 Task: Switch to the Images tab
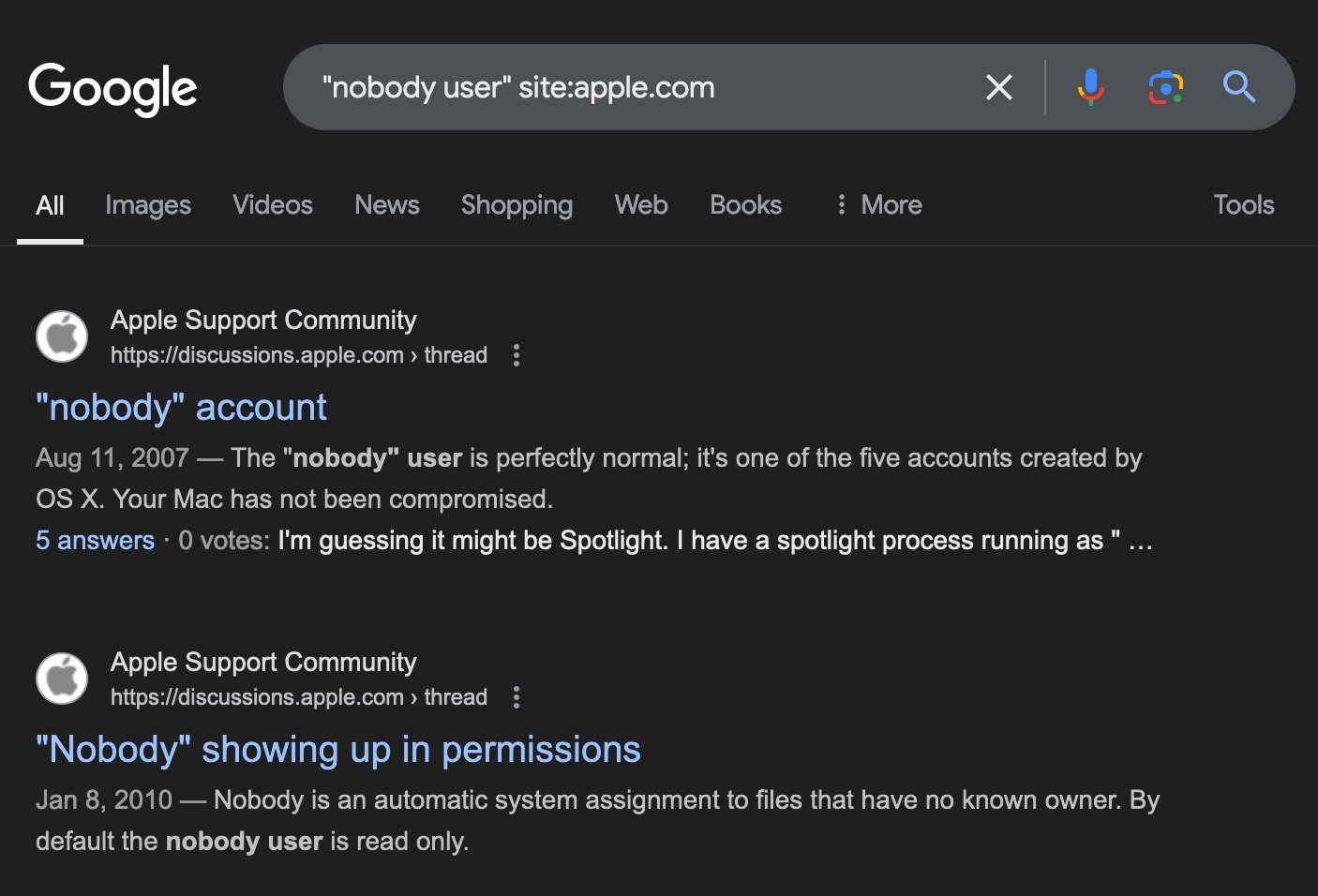[148, 205]
